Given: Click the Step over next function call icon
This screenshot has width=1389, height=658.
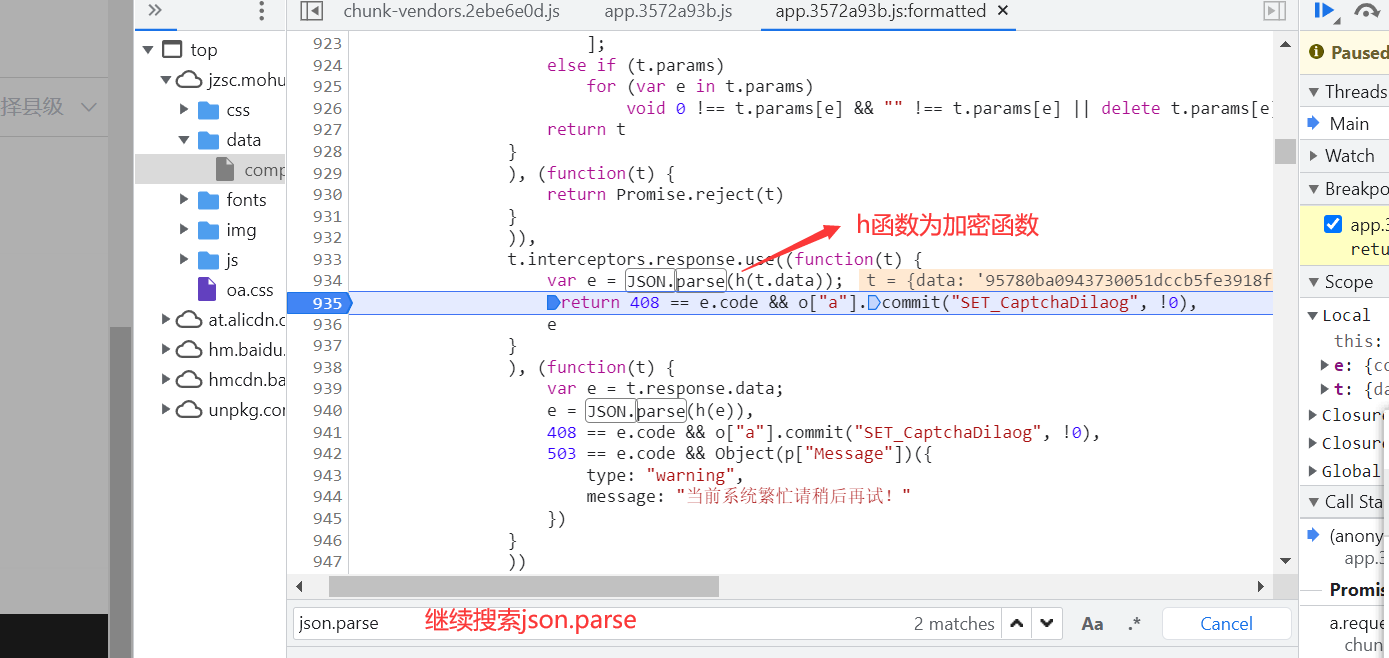Looking at the screenshot, I should click(x=1366, y=12).
